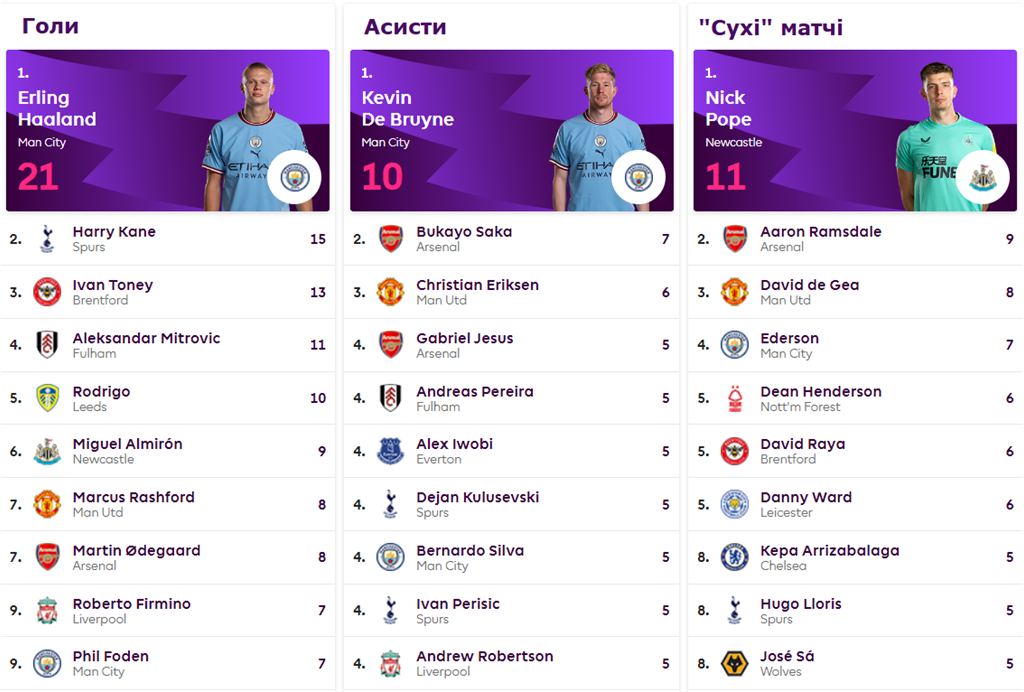Click Nott'm Forest crest by Dean Henderson

(735, 398)
